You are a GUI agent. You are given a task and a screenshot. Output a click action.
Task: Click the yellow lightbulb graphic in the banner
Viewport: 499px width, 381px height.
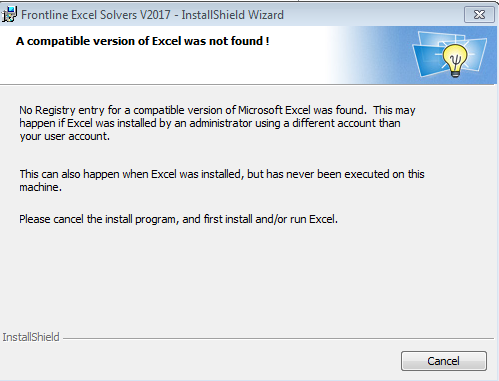[x=455, y=61]
